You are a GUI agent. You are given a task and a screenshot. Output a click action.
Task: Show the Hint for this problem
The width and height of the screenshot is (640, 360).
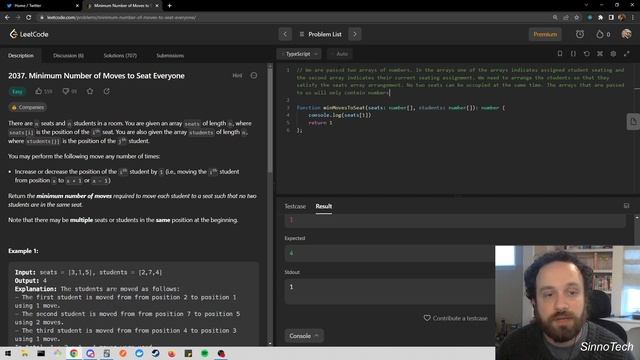click(x=237, y=76)
